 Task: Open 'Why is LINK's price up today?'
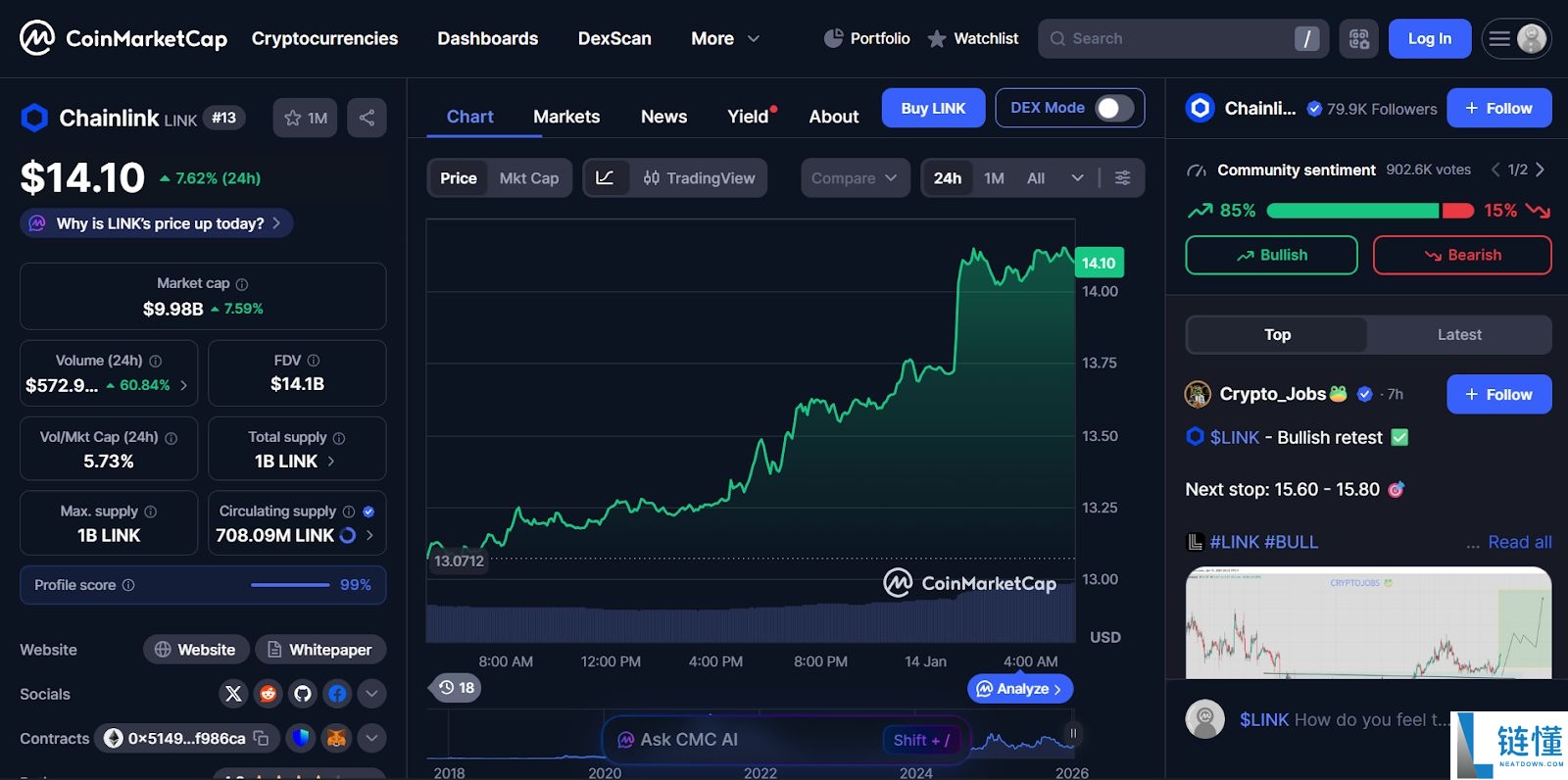(157, 223)
